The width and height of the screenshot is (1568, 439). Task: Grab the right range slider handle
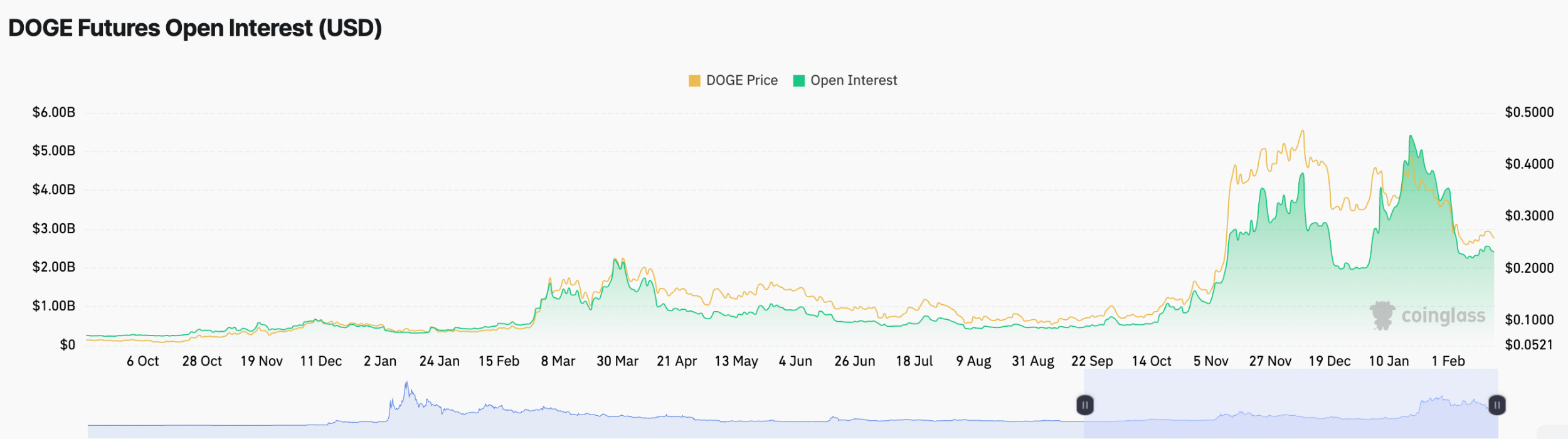point(1497,405)
